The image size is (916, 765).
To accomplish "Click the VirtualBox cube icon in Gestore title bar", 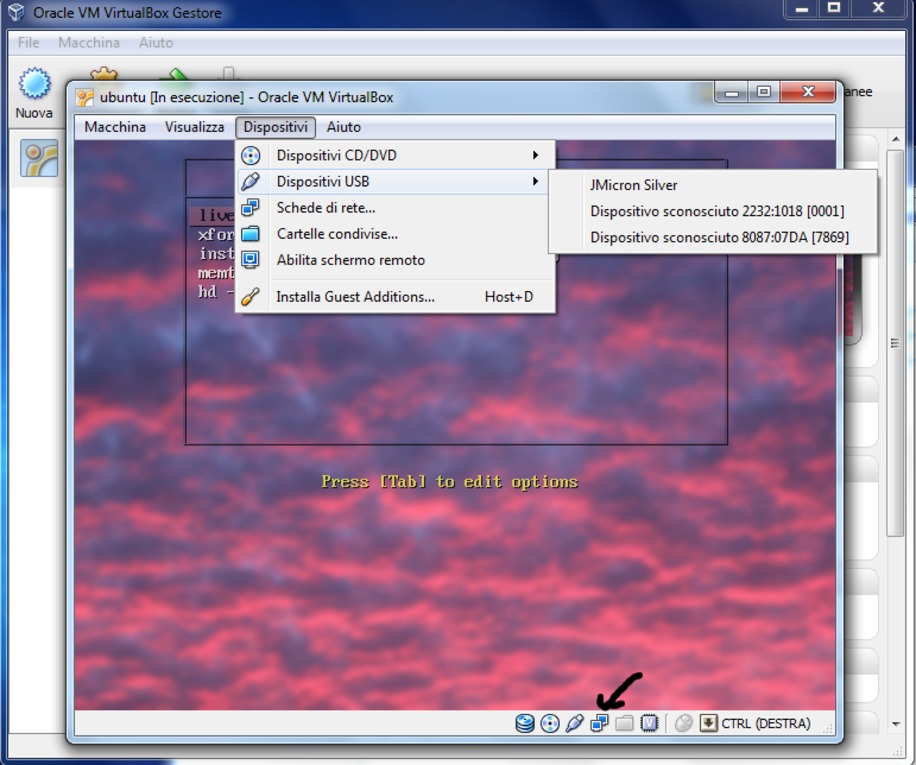I will [16, 12].
